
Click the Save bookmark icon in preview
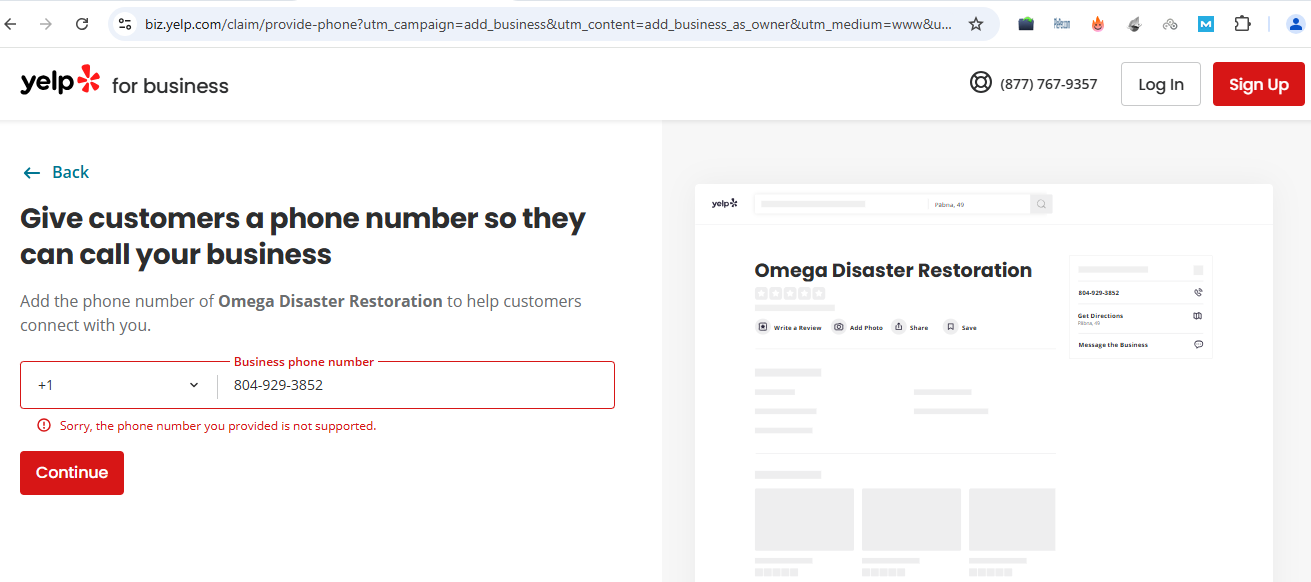click(950, 327)
